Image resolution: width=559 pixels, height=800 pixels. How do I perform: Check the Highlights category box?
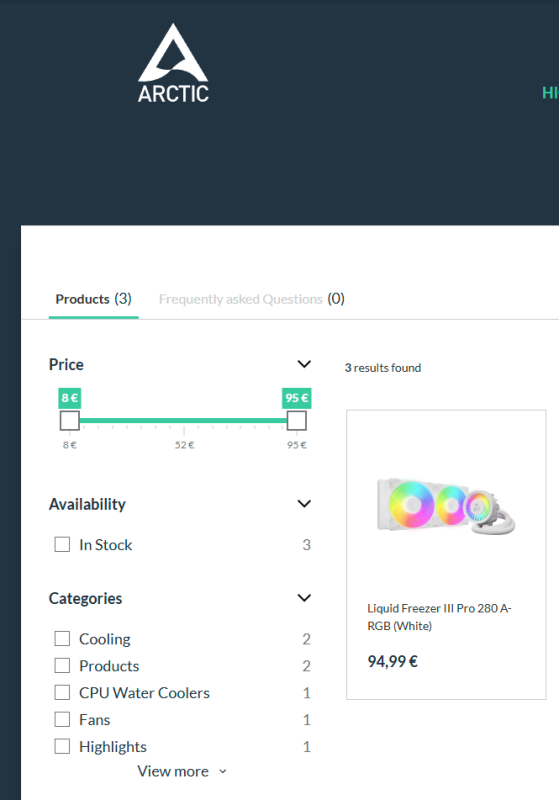(62, 747)
